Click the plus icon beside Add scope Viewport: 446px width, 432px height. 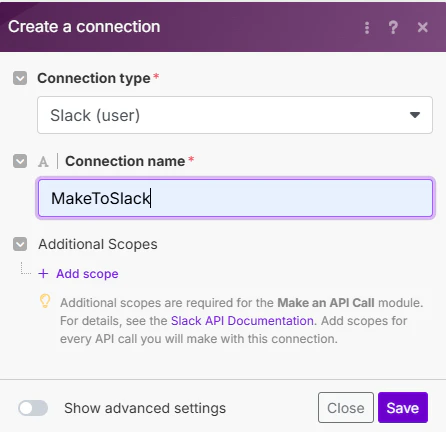[x=43, y=274]
